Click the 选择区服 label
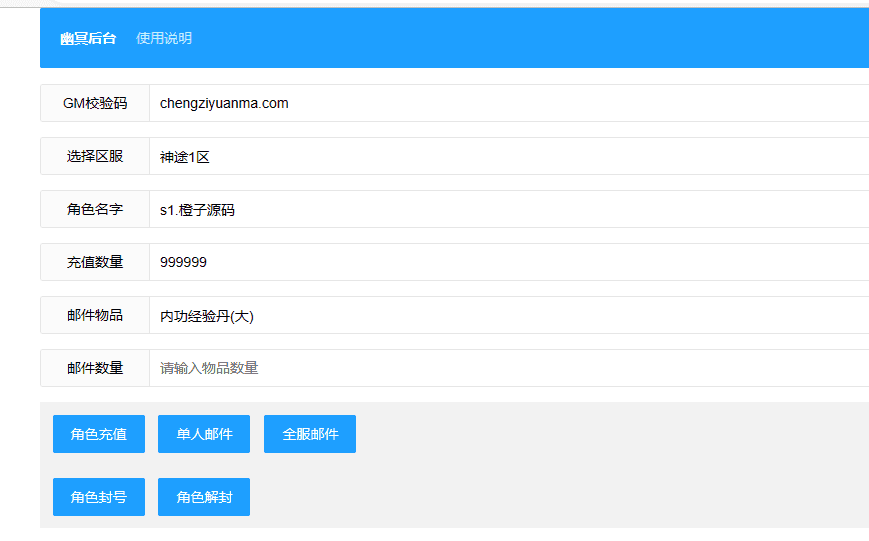Viewport: 869px width, 541px height. 95,156
